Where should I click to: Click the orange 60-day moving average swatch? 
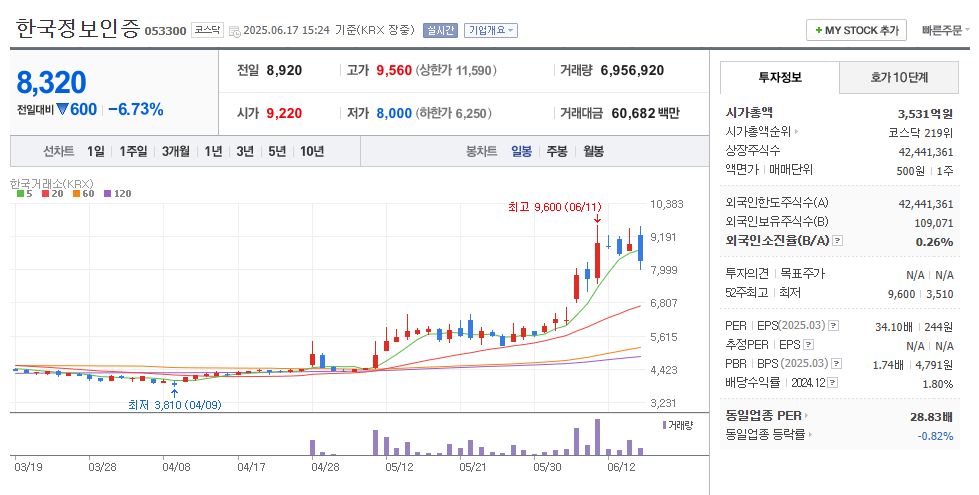(x=76, y=194)
